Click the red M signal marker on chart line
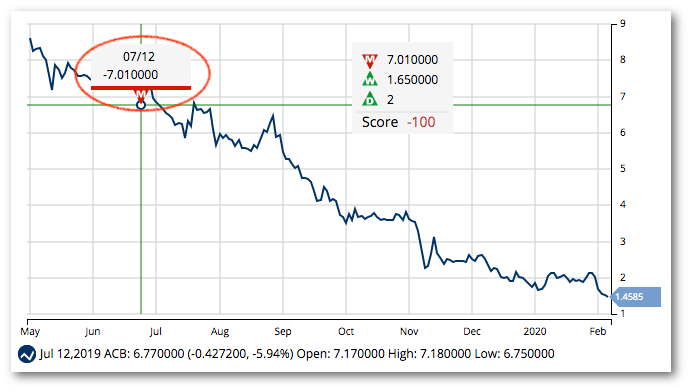The height and width of the screenshot is (391, 690). click(141, 95)
